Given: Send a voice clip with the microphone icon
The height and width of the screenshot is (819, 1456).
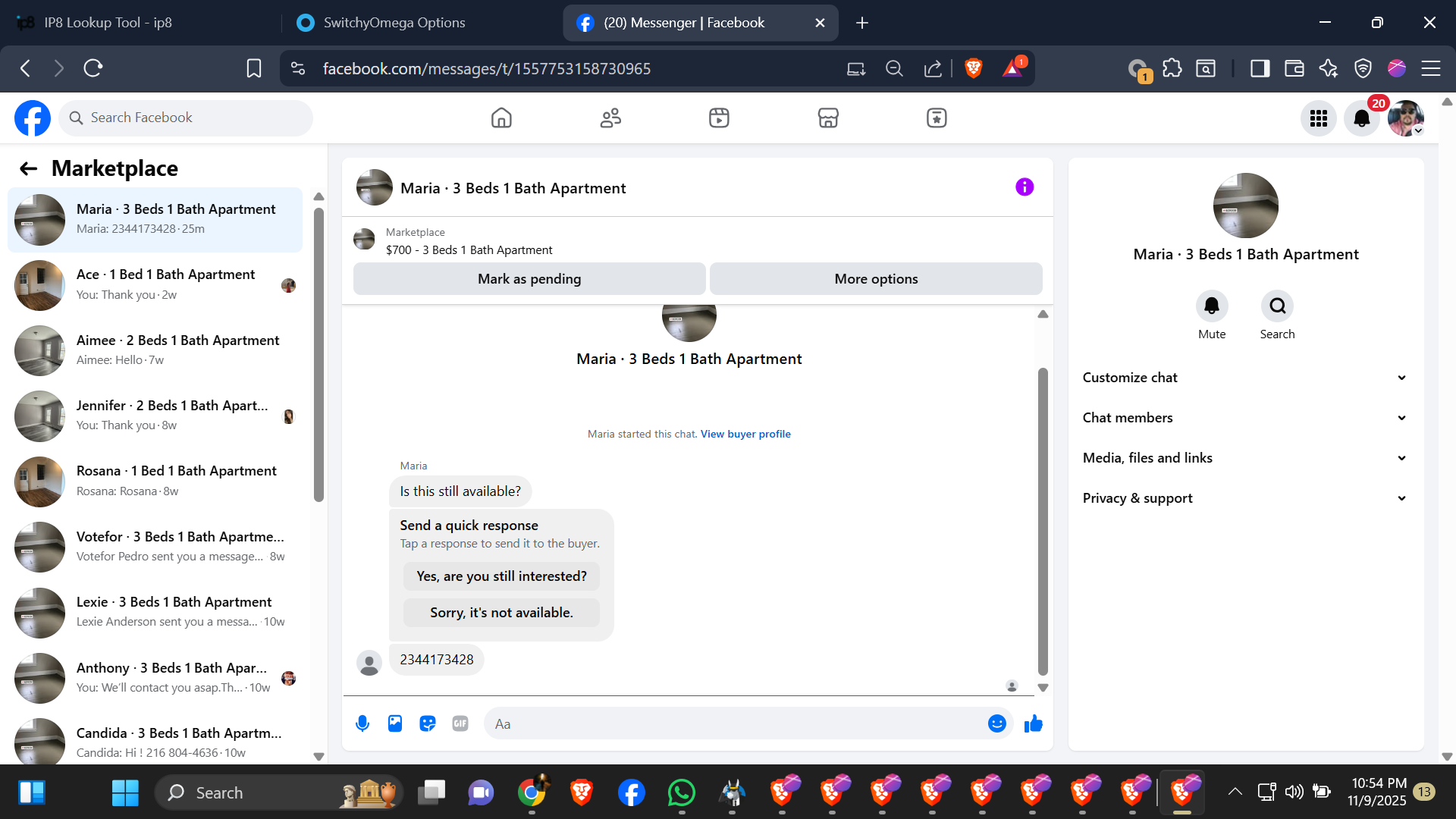Looking at the screenshot, I should tap(362, 723).
